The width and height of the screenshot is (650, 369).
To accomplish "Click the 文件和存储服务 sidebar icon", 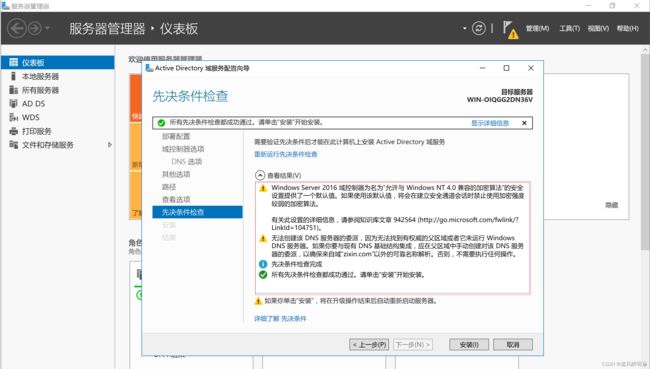I will coord(14,144).
